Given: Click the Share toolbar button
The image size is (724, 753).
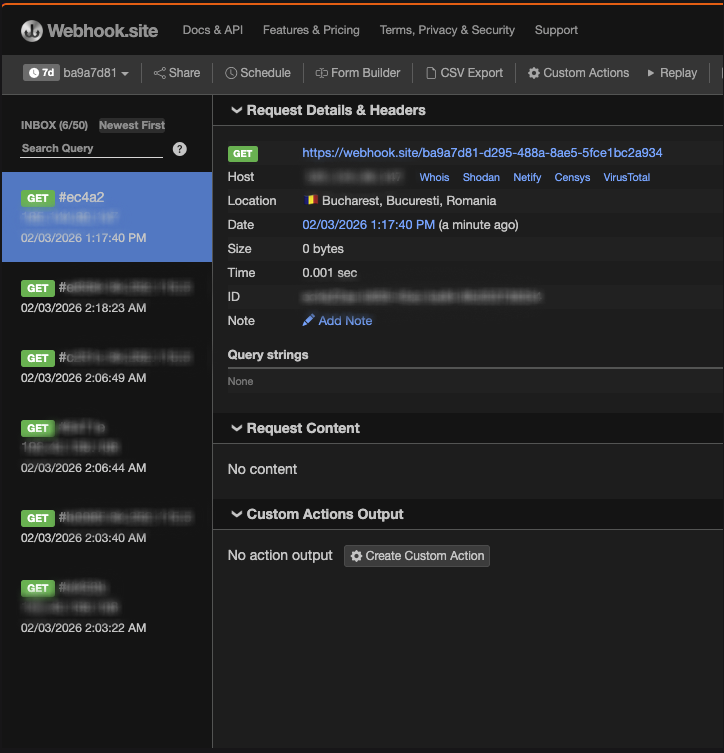Looking at the screenshot, I should click(177, 73).
